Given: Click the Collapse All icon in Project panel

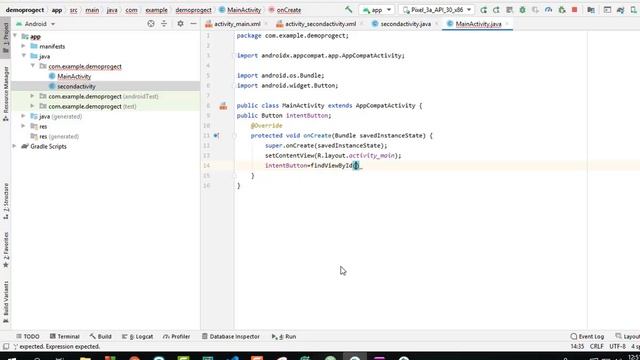Looking at the screenshot, I should [164, 24].
